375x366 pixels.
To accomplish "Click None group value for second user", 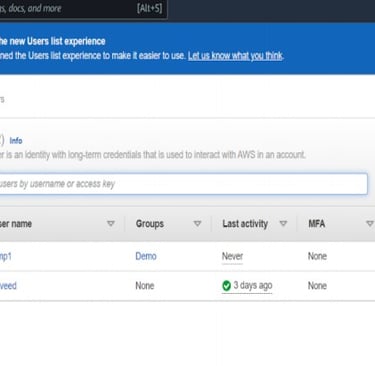I will [x=145, y=286].
